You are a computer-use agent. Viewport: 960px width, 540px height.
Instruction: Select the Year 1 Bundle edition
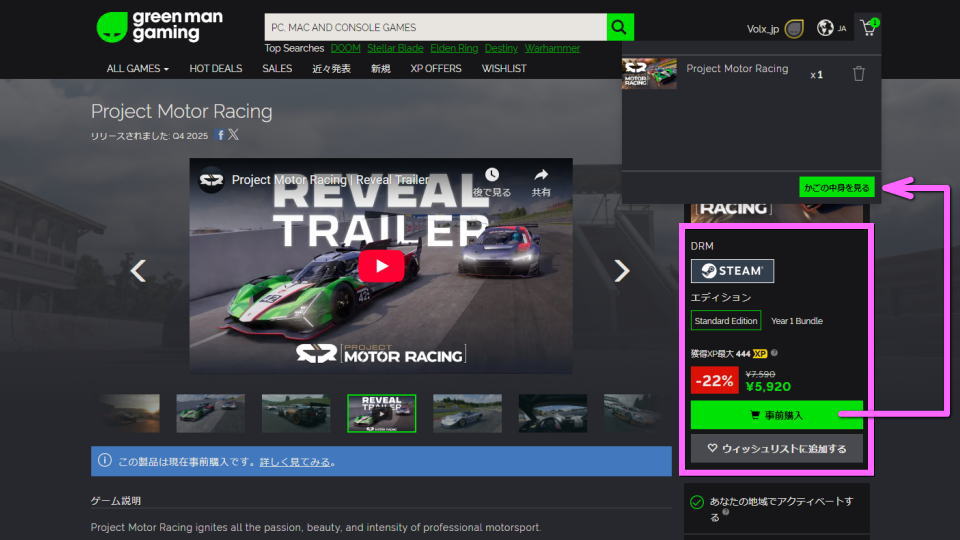pos(797,321)
